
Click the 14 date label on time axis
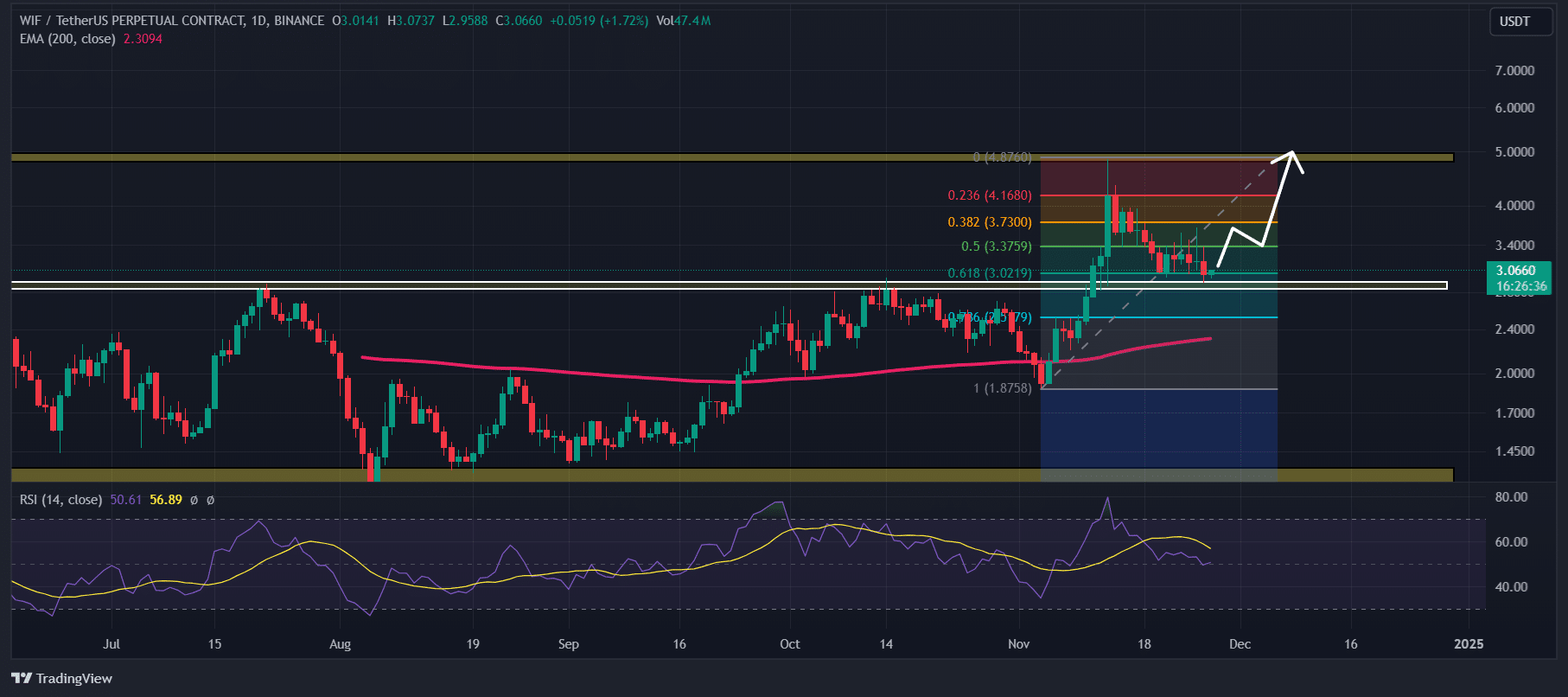pos(886,643)
